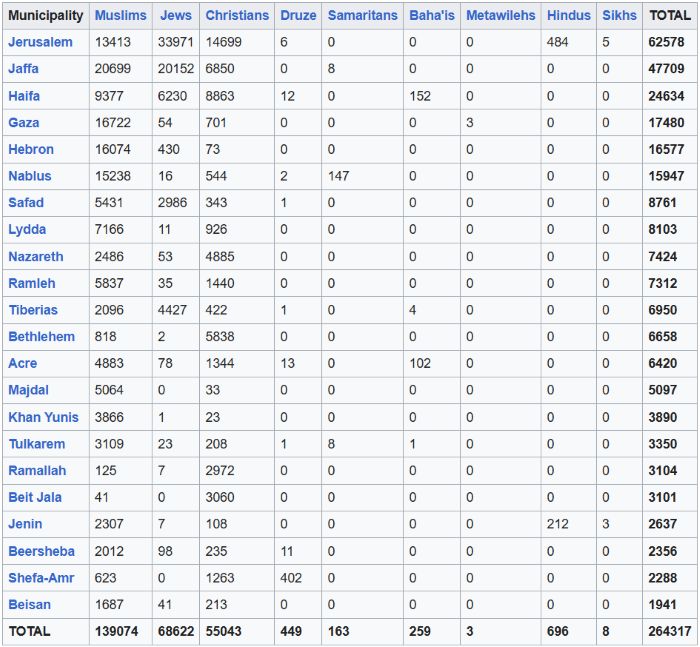Select the TOTAL column header
This screenshot has height=647, width=700.
coord(670,15)
